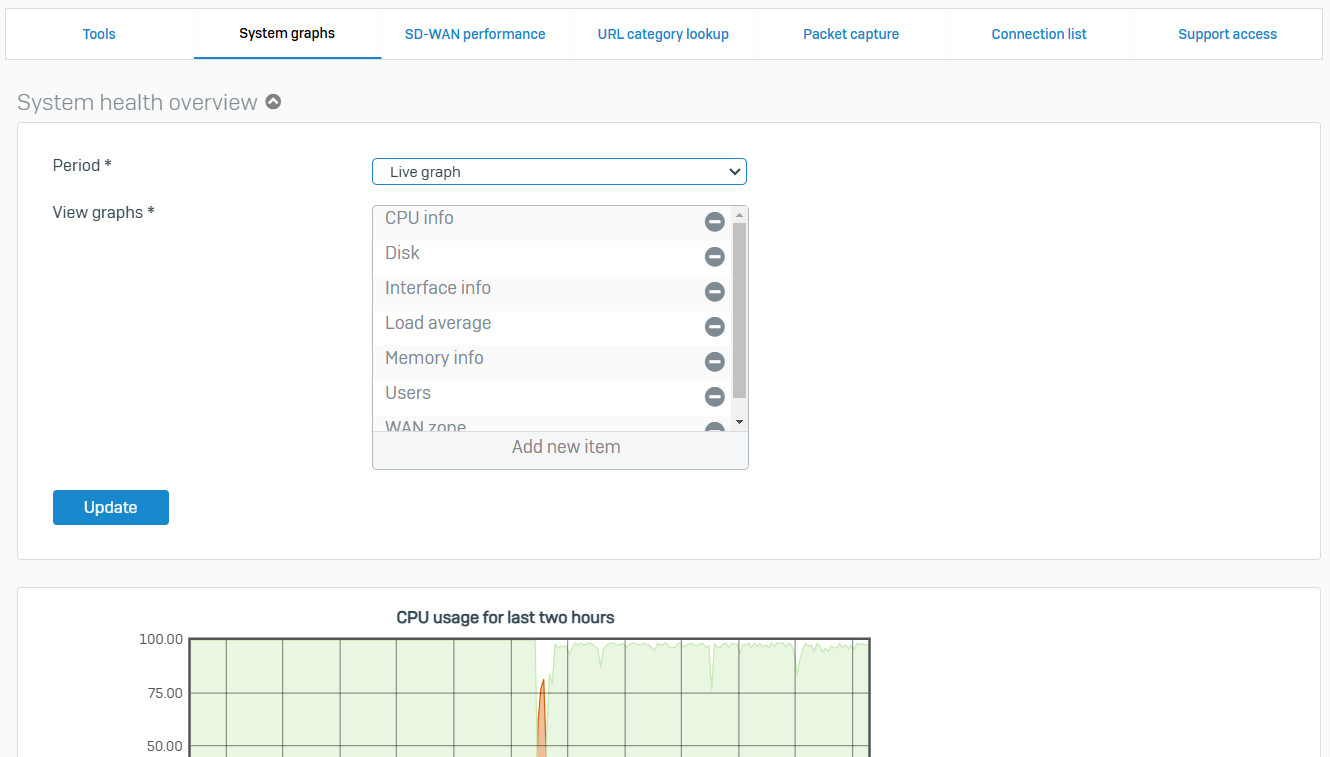Click the CPU usage graph
The image size is (1330, 757).
tap(529, 700)
